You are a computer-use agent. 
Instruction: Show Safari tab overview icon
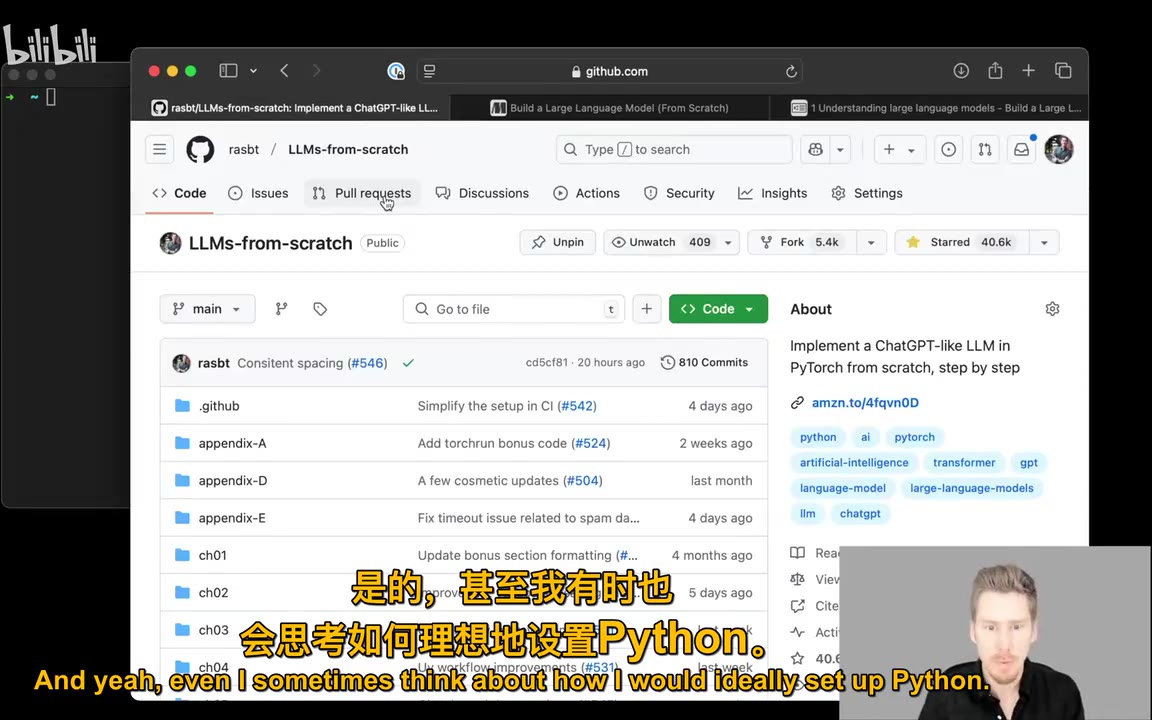pyautogui.click(x=1063, y=71)
